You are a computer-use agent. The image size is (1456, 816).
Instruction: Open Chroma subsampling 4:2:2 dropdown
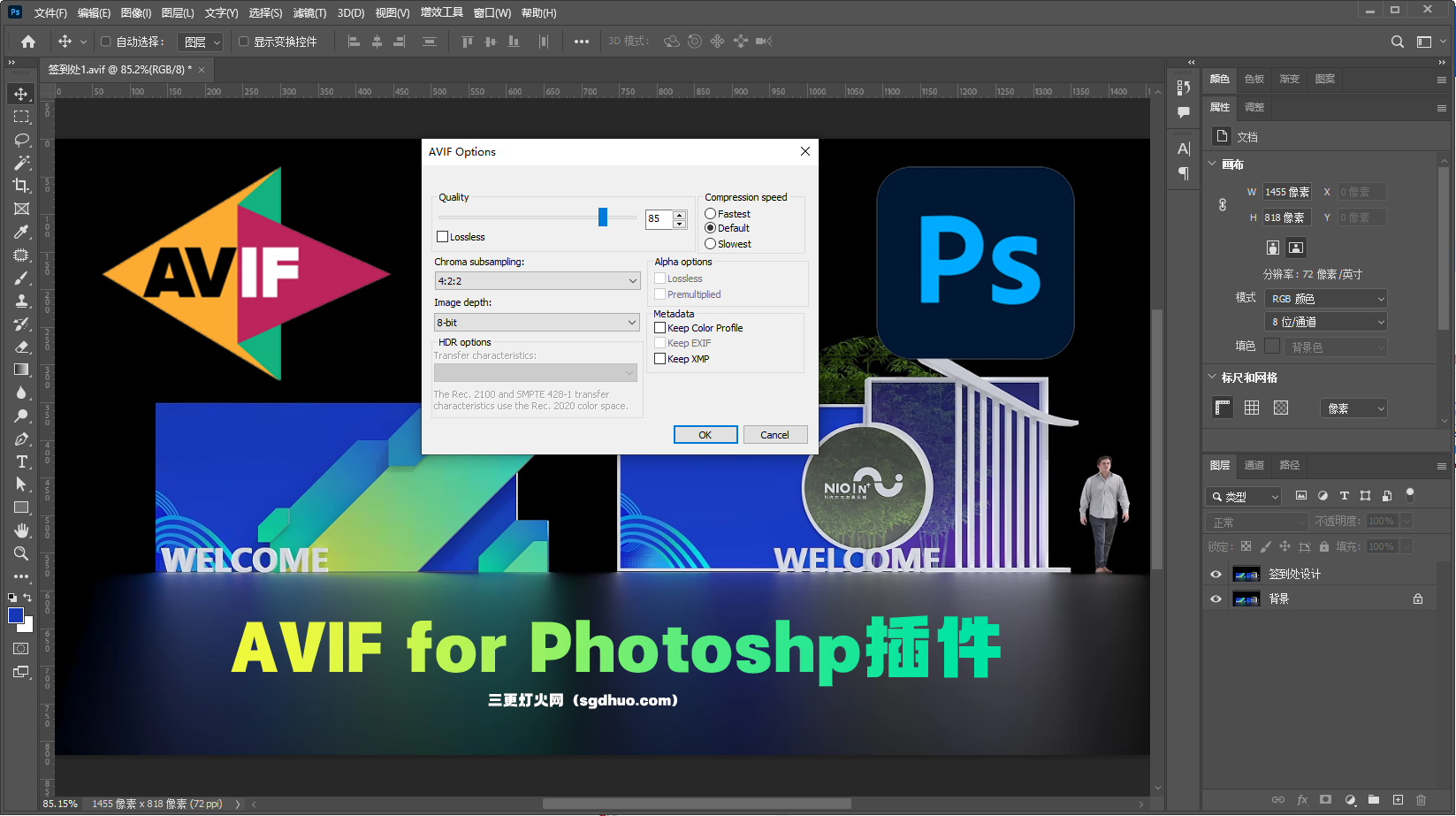[x=537, y=281]
